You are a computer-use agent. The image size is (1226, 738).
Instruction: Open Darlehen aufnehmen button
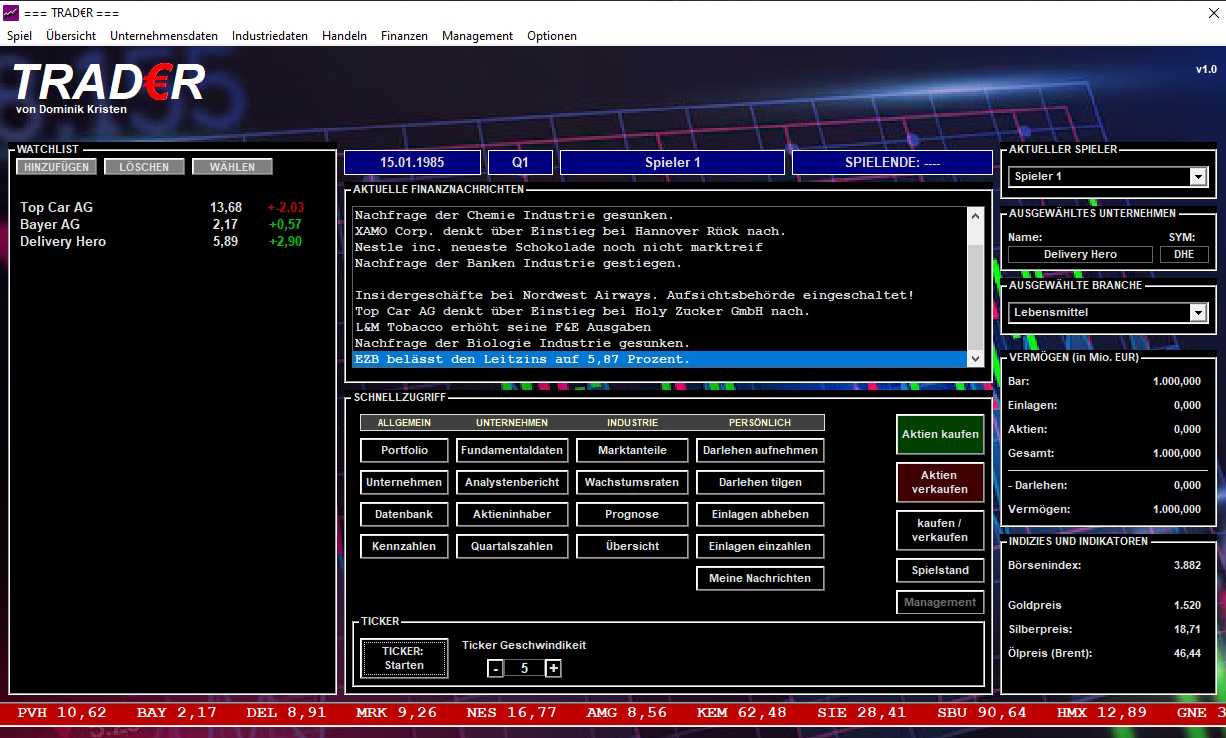click(760, 451)
